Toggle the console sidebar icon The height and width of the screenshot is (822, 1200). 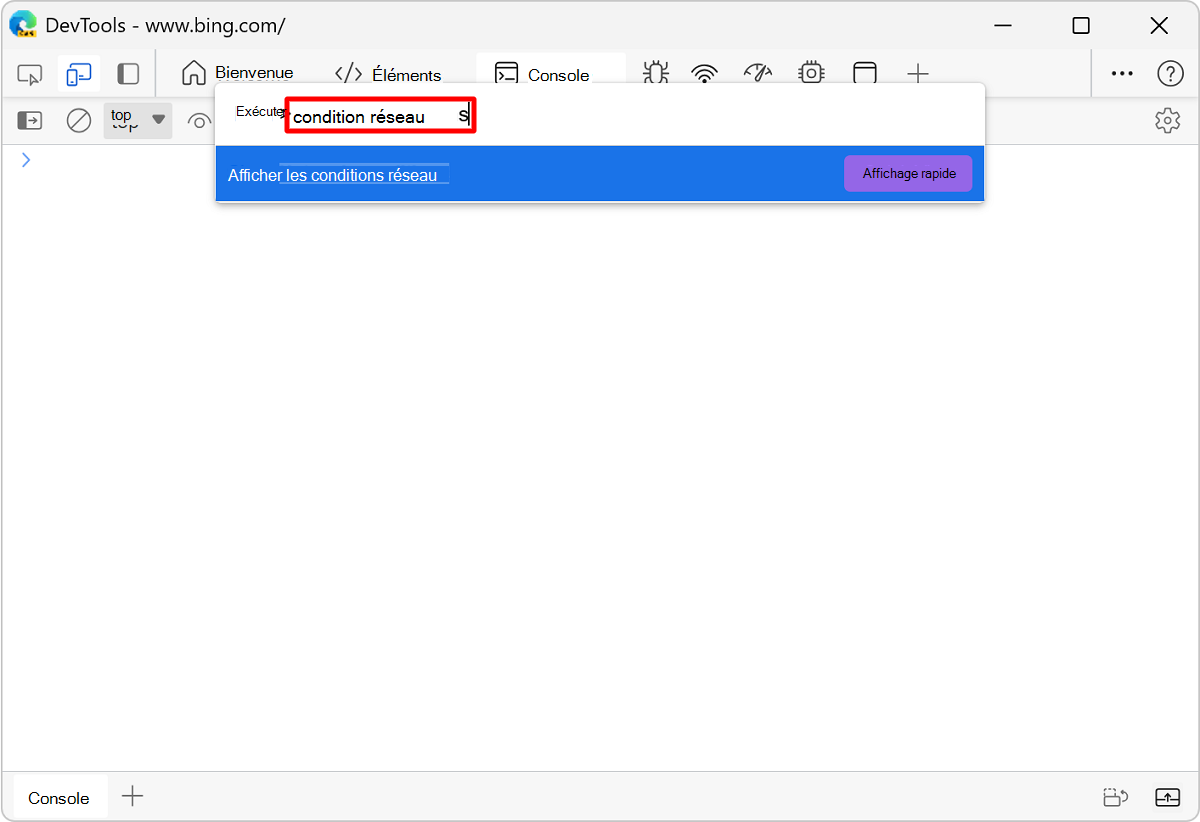[30, 121]
